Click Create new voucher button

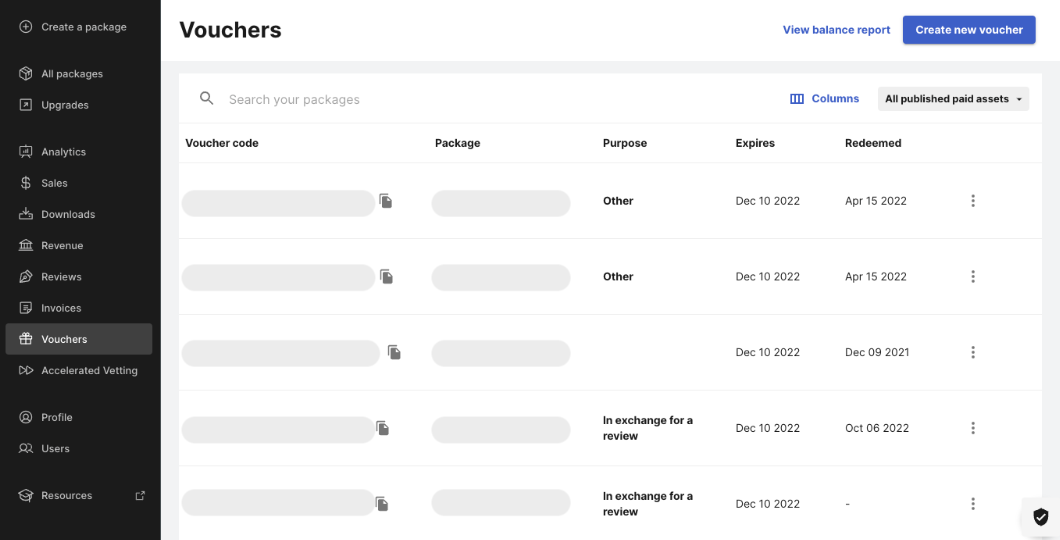[969, 30]
